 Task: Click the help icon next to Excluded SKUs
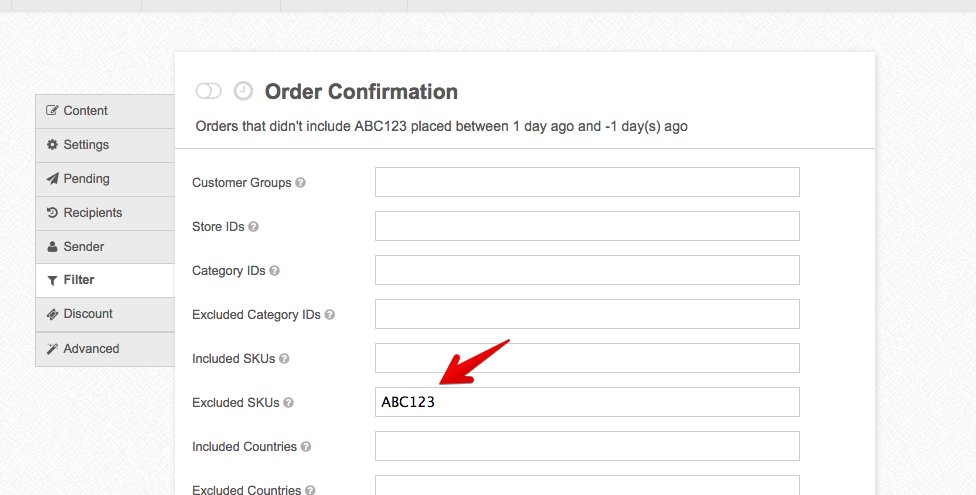[x=289, y=403]
